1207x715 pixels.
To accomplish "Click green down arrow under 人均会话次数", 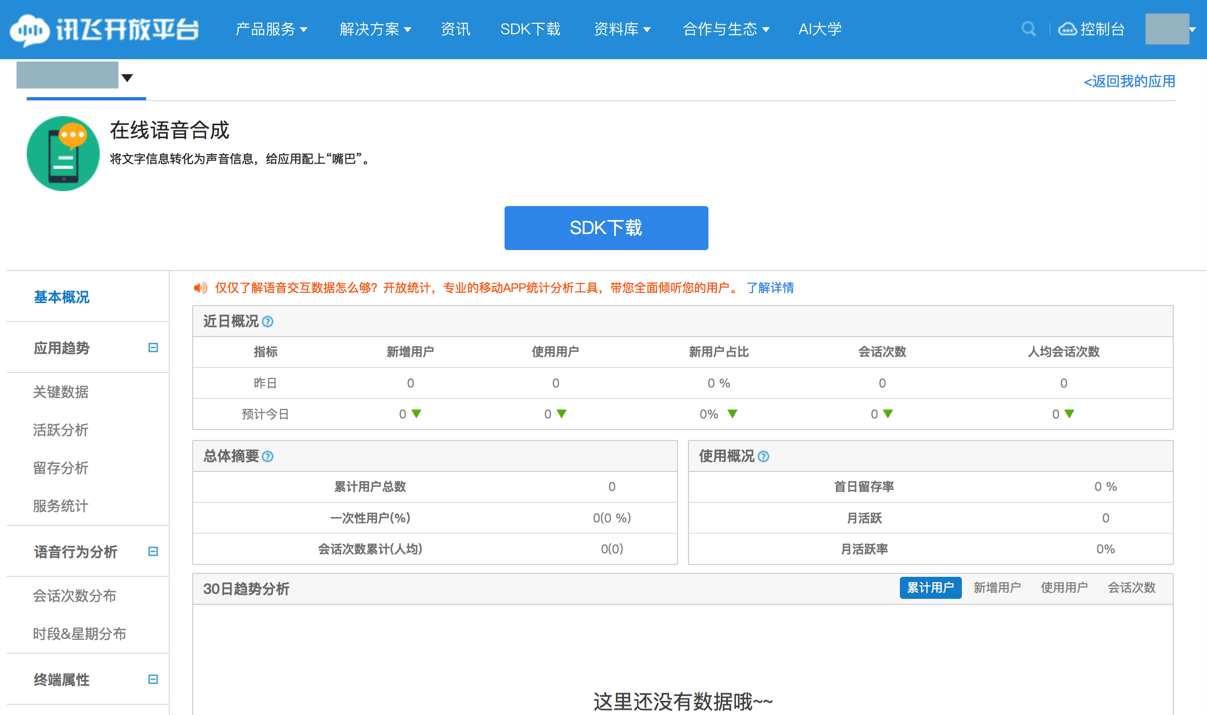I will (x=1069, y=414).
